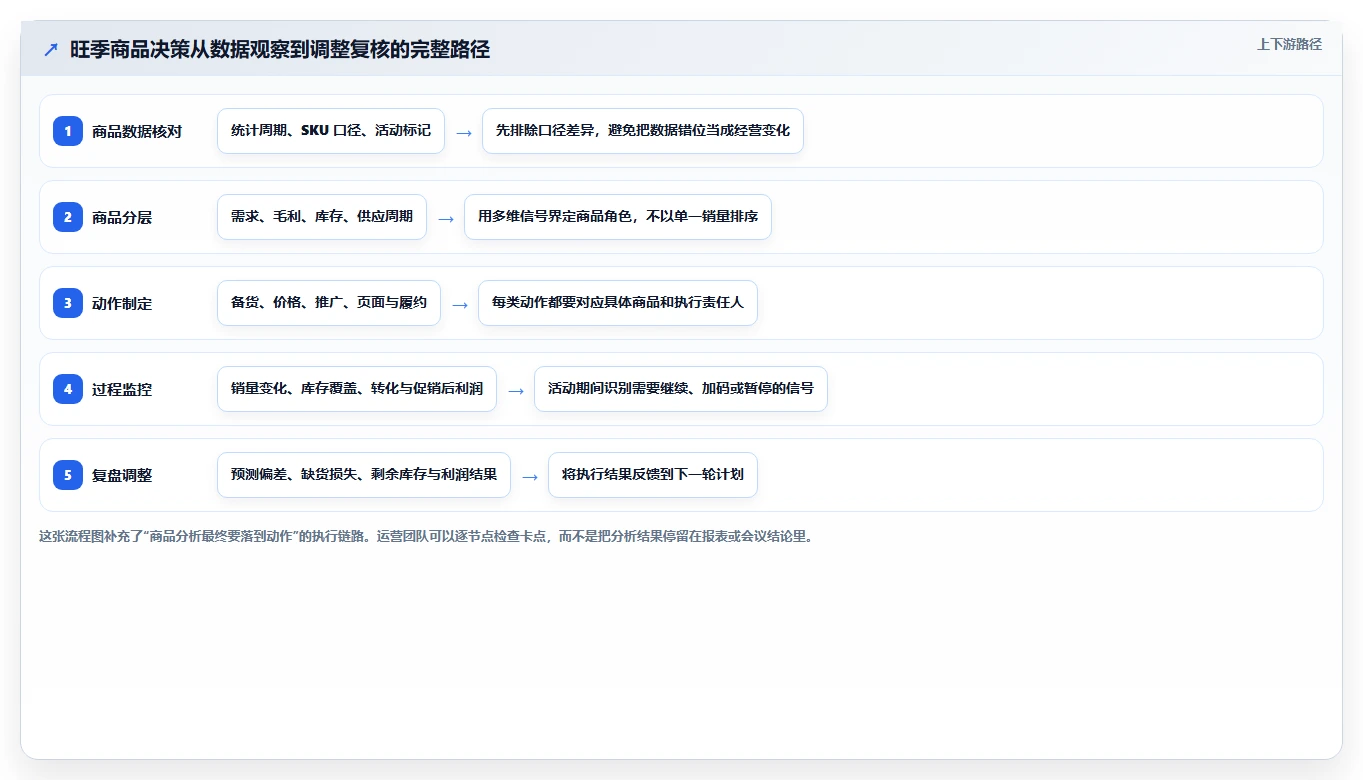The height and width of the screenshot is (780, 1363).
Task: Select the step 2 number badge
Action: [x=68, y=216]
